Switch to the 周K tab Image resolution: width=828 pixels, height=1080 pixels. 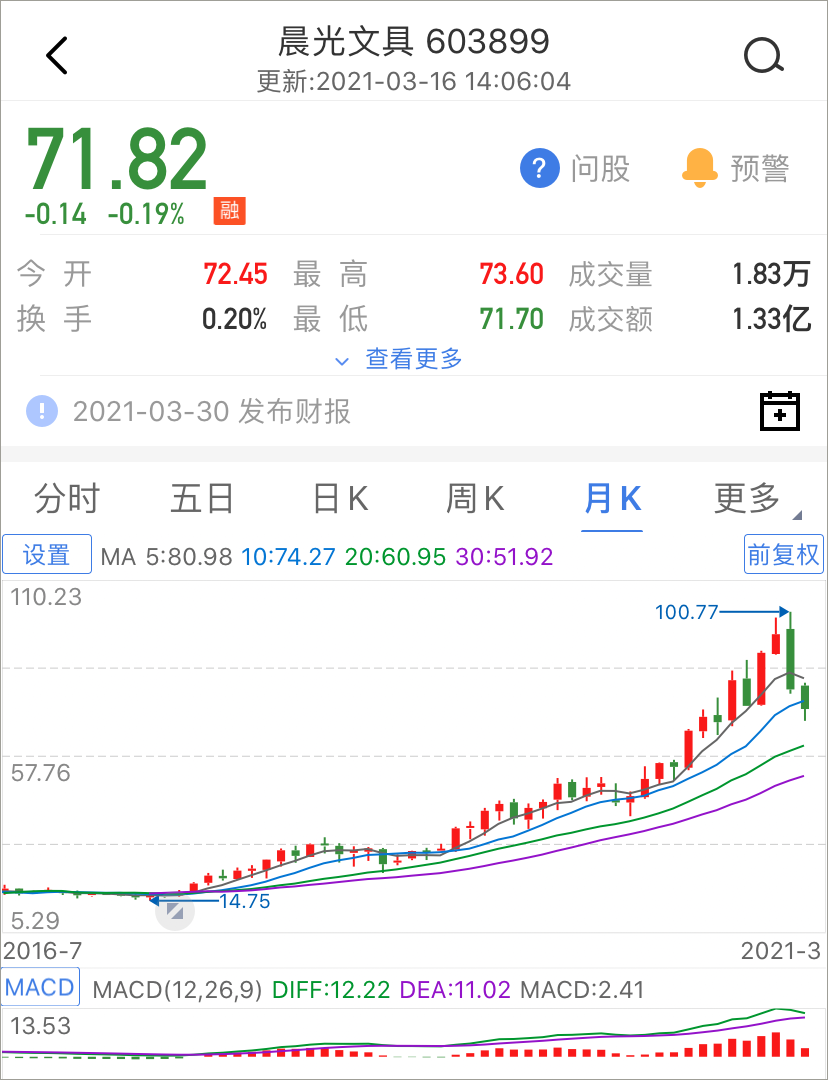(x=475, y=498)
